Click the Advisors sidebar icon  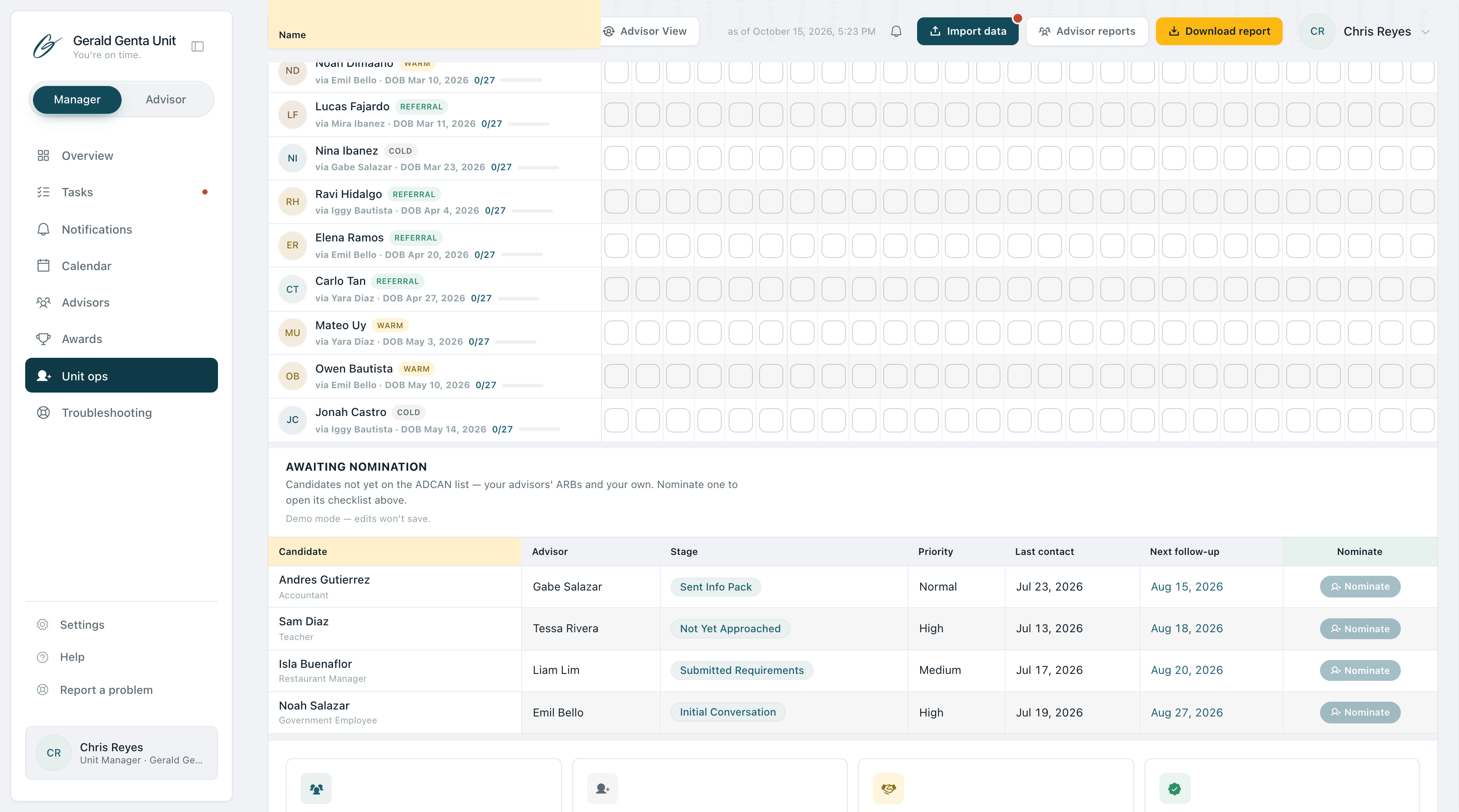point(43,302)
